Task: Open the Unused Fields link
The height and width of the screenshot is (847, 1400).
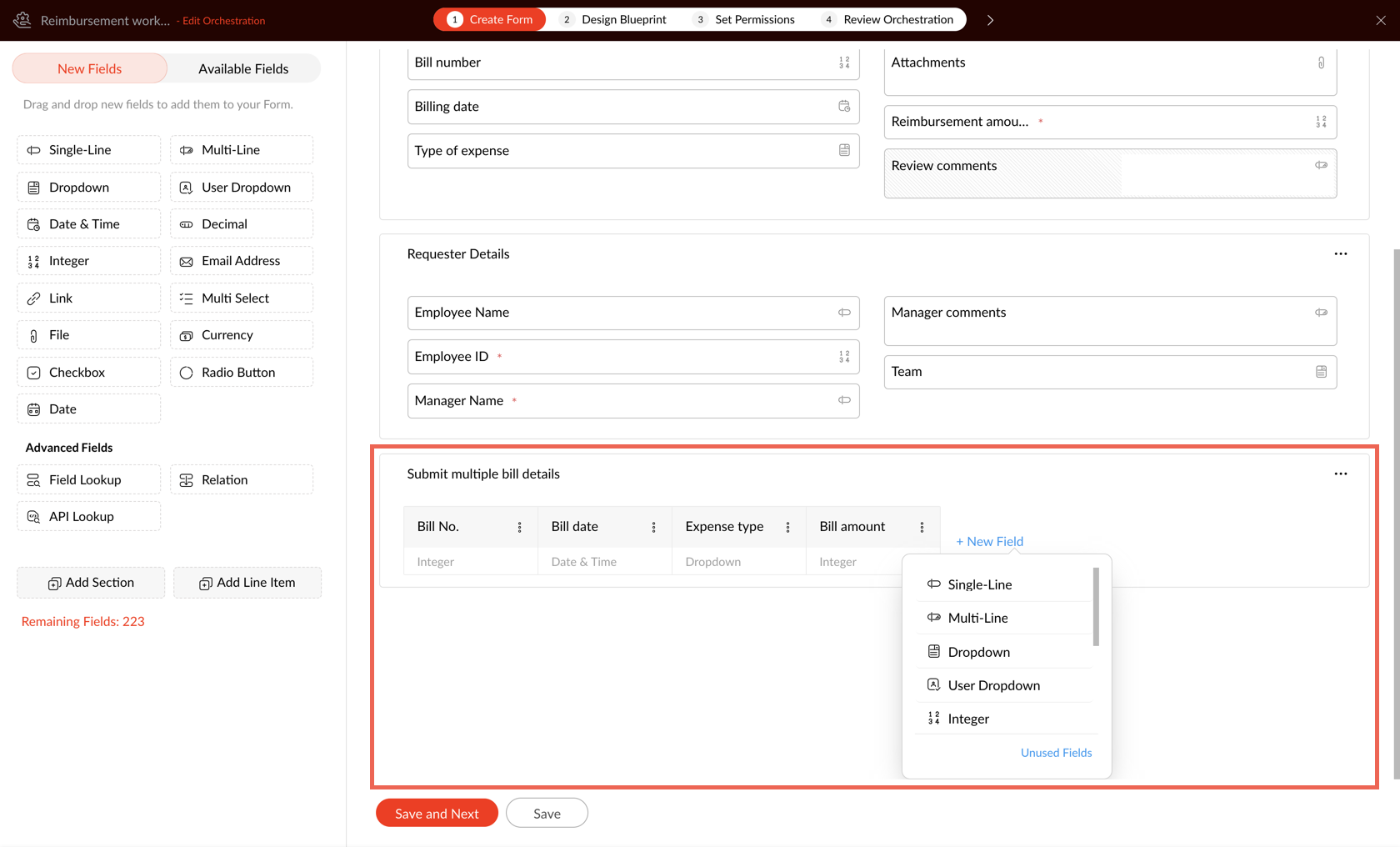Action: [x=1056, y=753]
